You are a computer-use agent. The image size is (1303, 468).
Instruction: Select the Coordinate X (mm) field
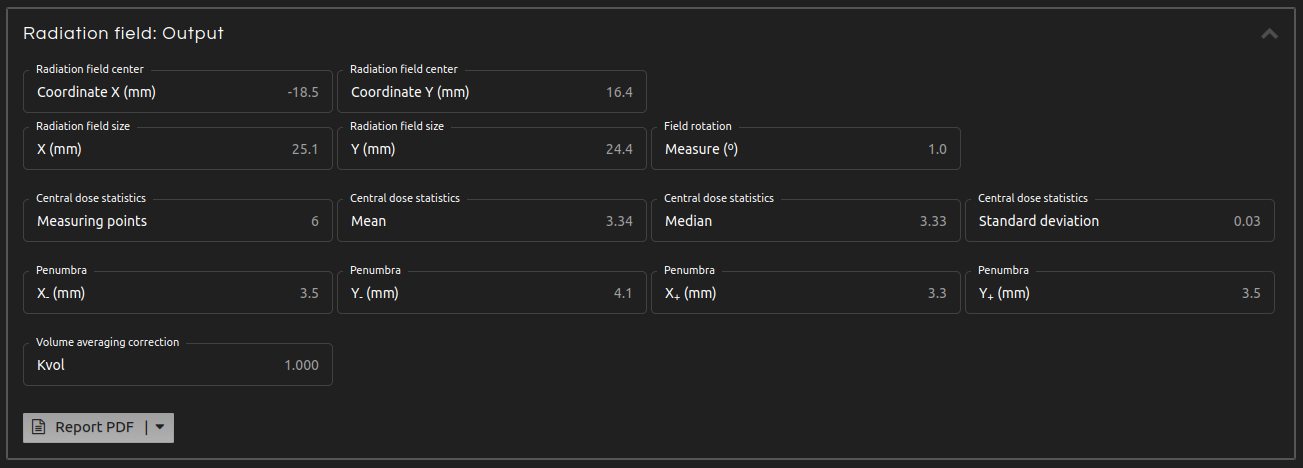click(x=178, y=91)
